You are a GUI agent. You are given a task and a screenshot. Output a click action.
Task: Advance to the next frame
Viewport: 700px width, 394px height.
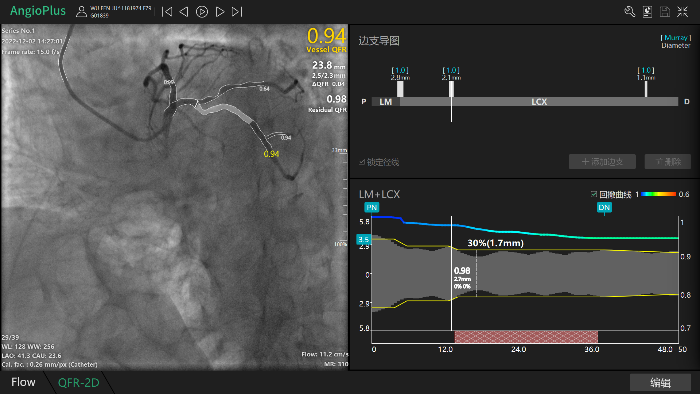[220, 12]
